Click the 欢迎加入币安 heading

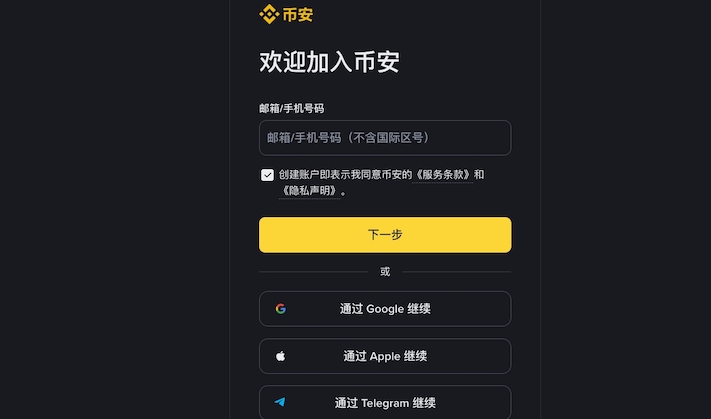tap(329, 62)
